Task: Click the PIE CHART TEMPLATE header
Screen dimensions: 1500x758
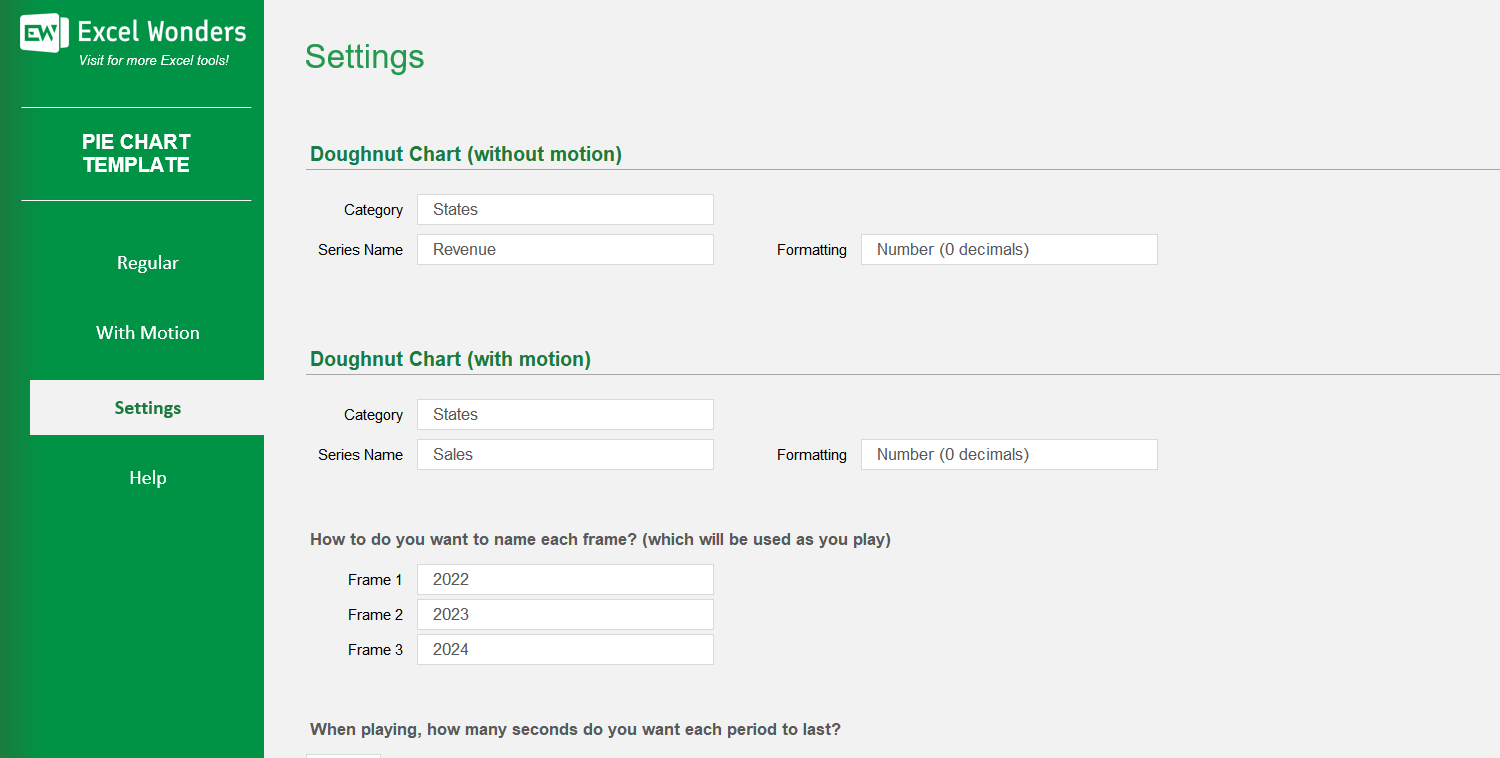Action: [136, 153]
